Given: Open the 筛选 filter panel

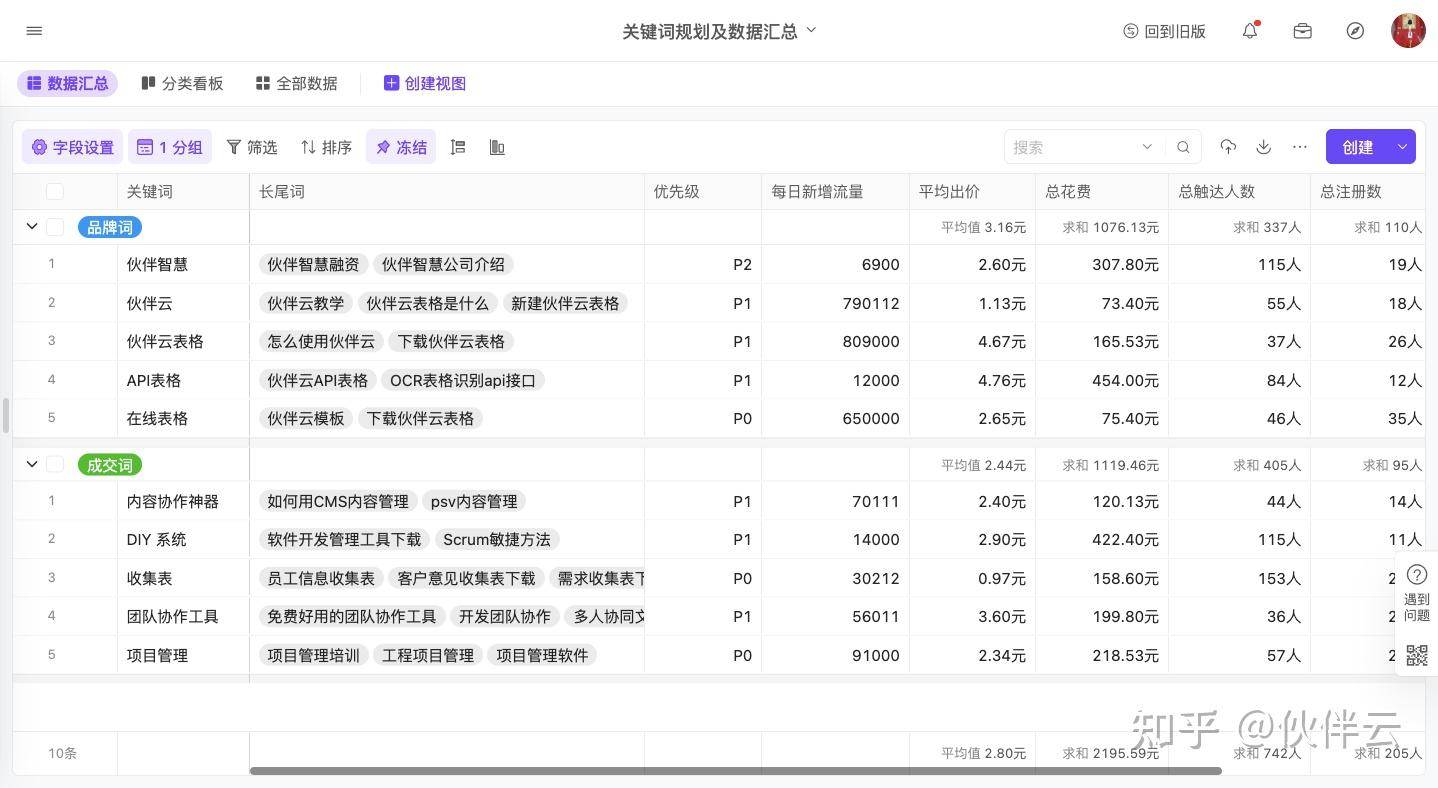Looking at the screenshot, I should click(252, 147).
